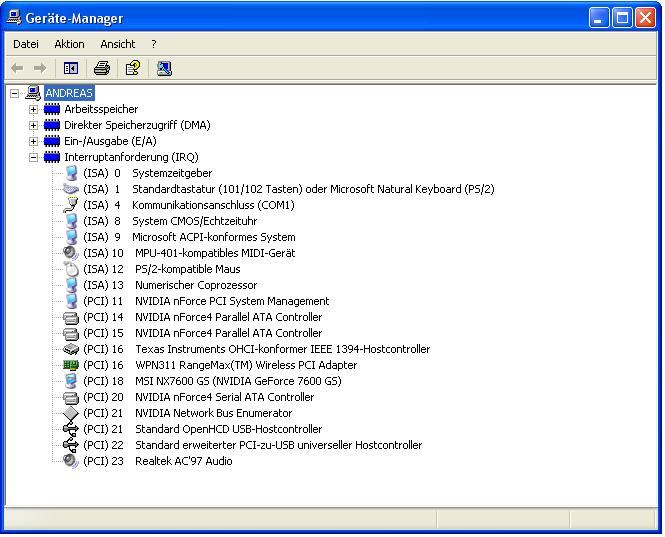
Task: Click the Print toolbar icon
Action: pos(102,68)
